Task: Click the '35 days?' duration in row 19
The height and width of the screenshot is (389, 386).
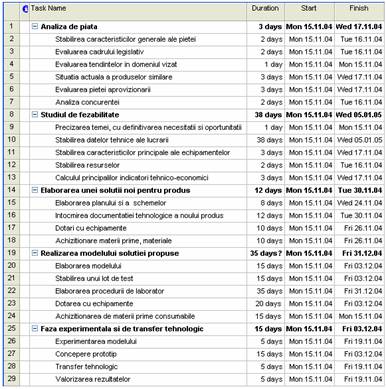Action: (x=266, y=253)
